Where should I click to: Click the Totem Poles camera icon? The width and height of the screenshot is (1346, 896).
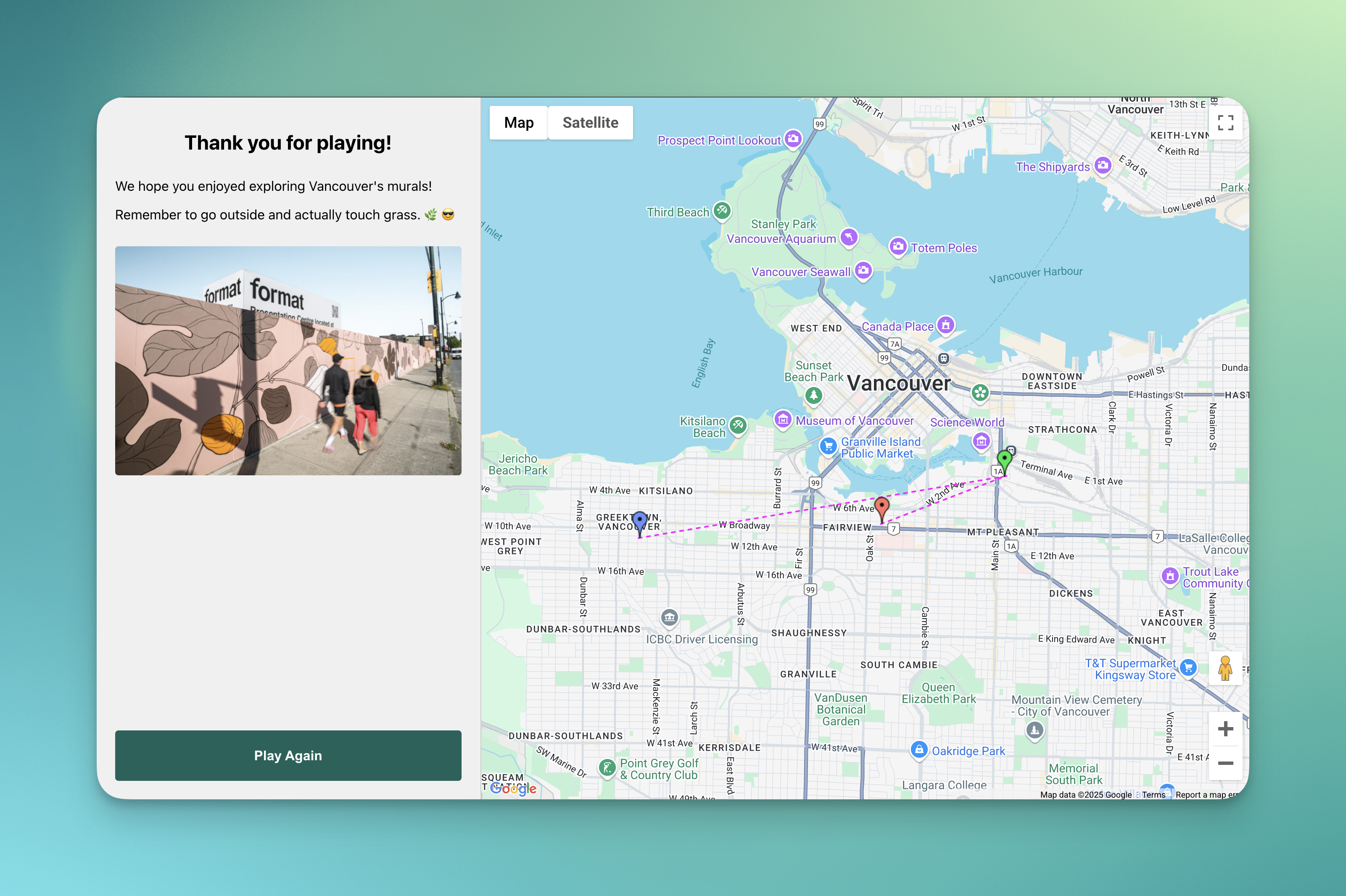(898, 247)
